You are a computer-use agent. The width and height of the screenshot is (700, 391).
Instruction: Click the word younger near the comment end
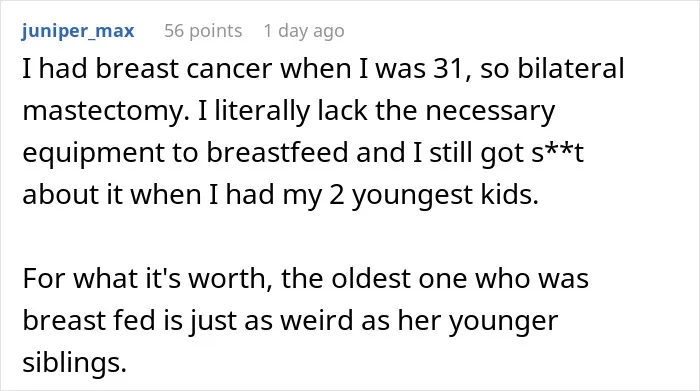coord(503,321)
